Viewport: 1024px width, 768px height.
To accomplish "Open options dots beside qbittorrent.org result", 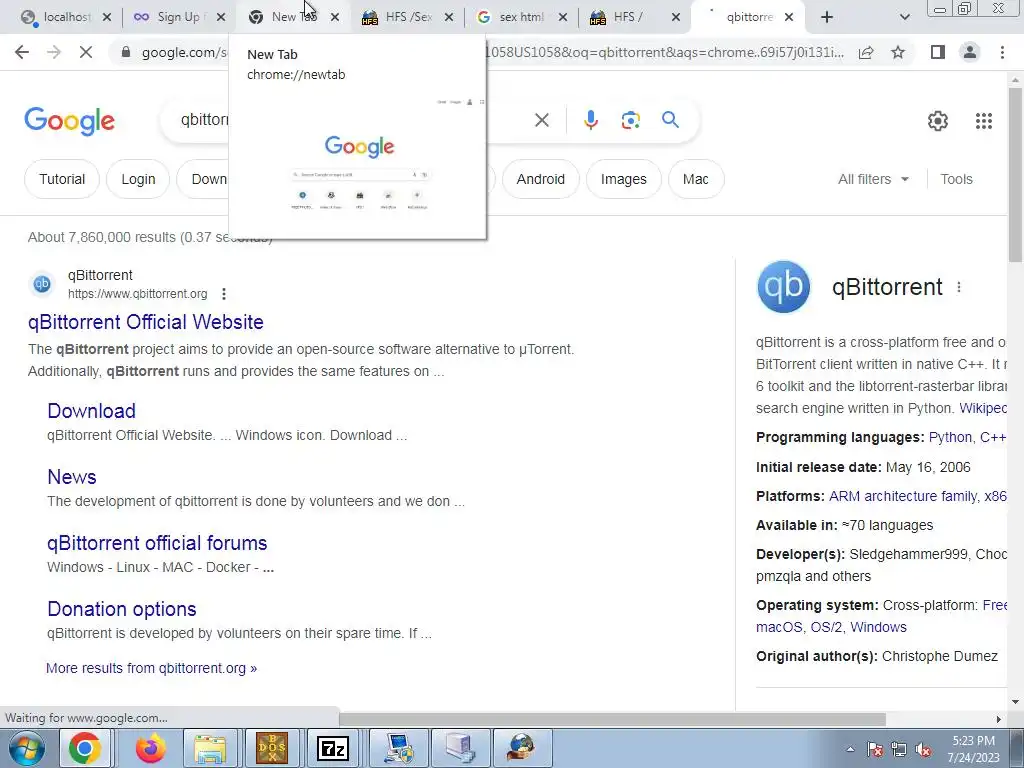I will coord(224,294).
